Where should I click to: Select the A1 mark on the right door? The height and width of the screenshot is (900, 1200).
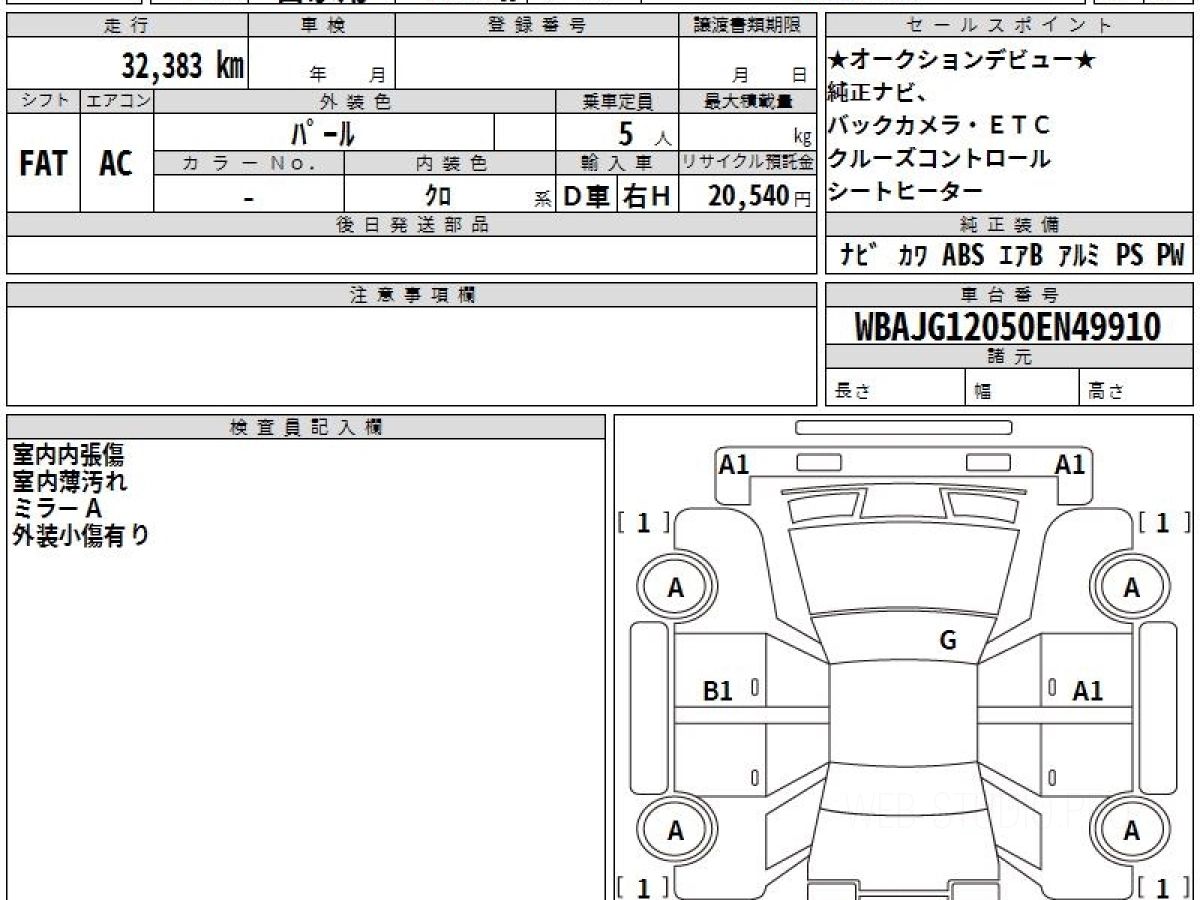[1088, 690]
